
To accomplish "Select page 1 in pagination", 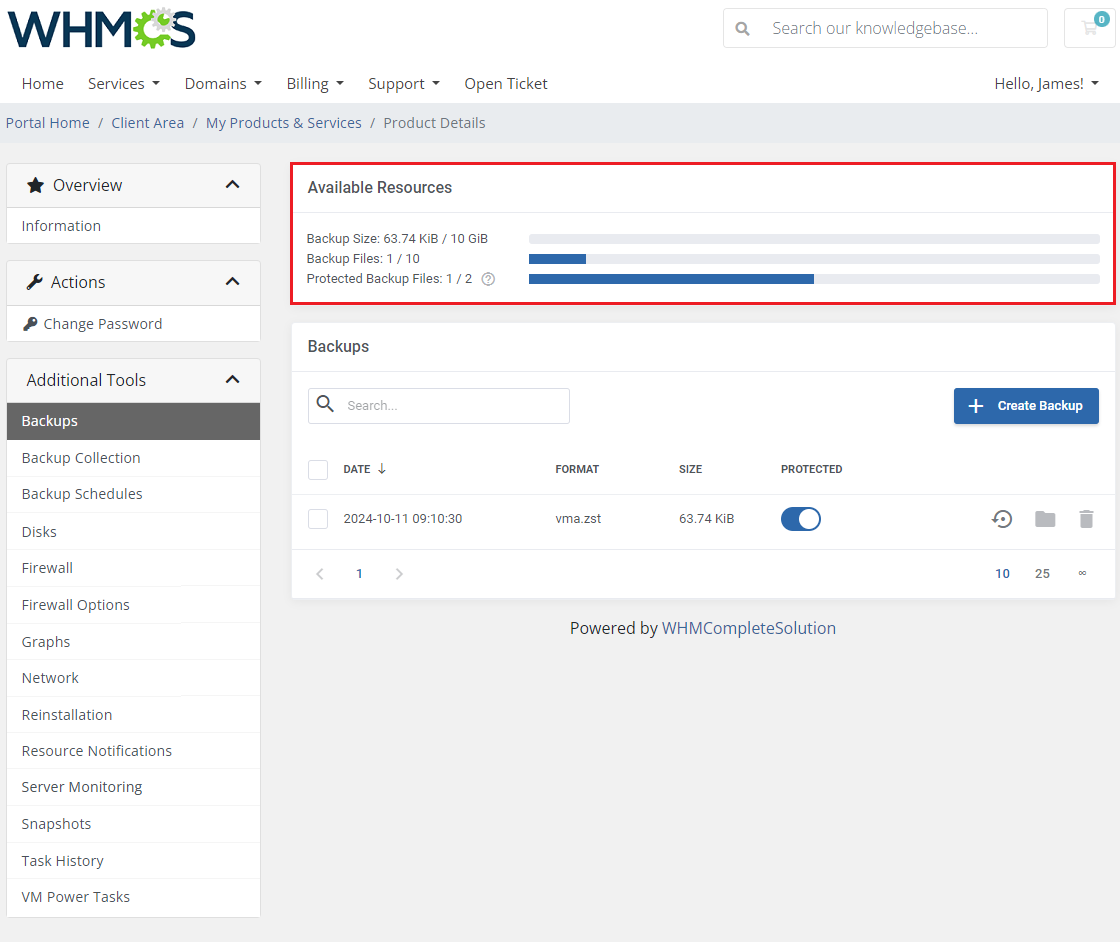I will click(x=359, y=573).
